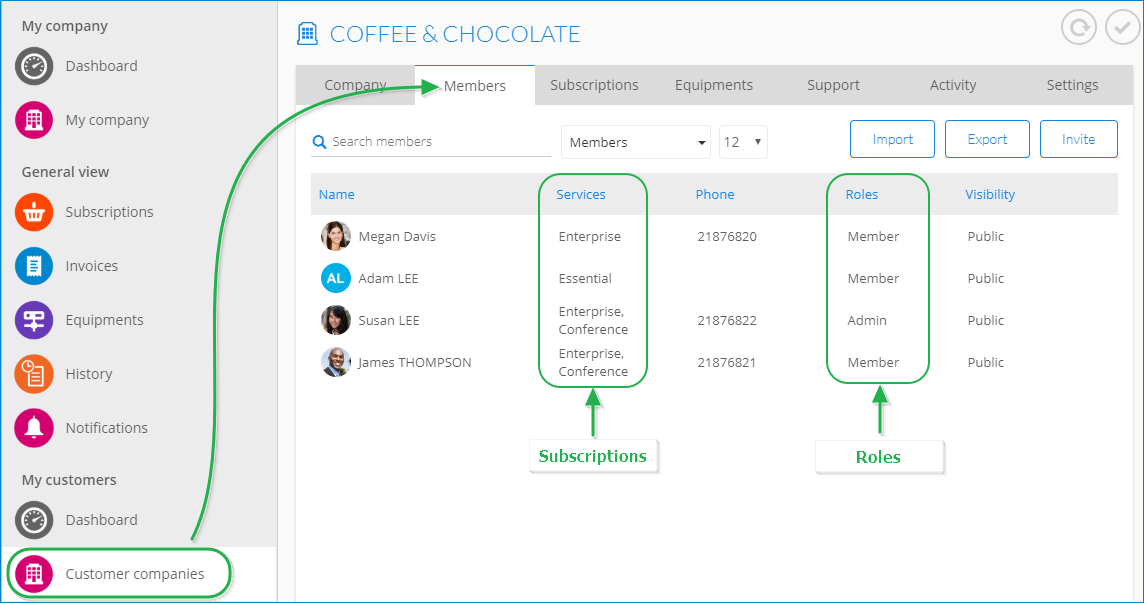
Task: Select the Invoices icon in sidebar
Action: [34, 266]
